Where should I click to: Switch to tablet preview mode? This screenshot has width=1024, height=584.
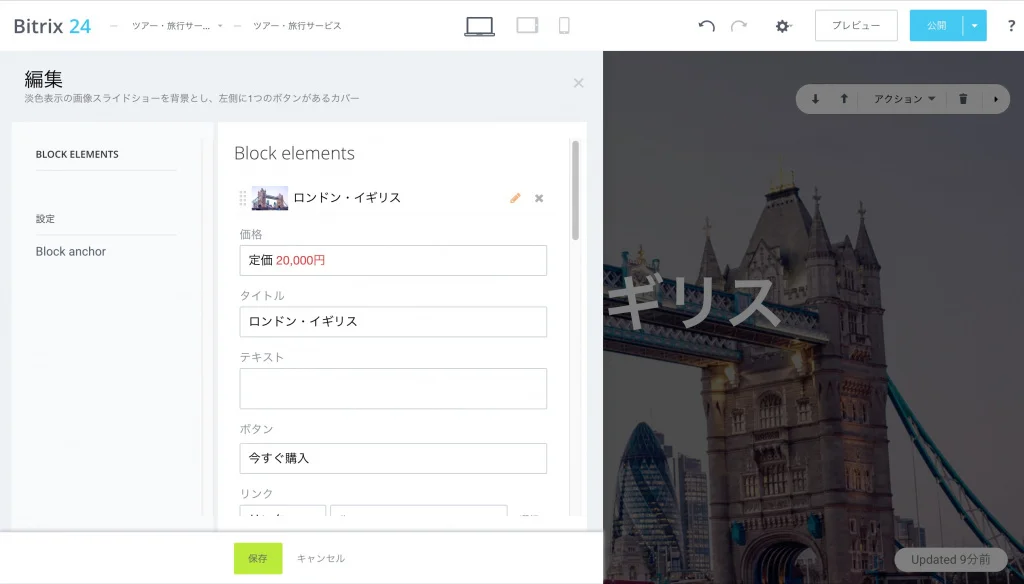pyautogui.click(x=527, y=25)
